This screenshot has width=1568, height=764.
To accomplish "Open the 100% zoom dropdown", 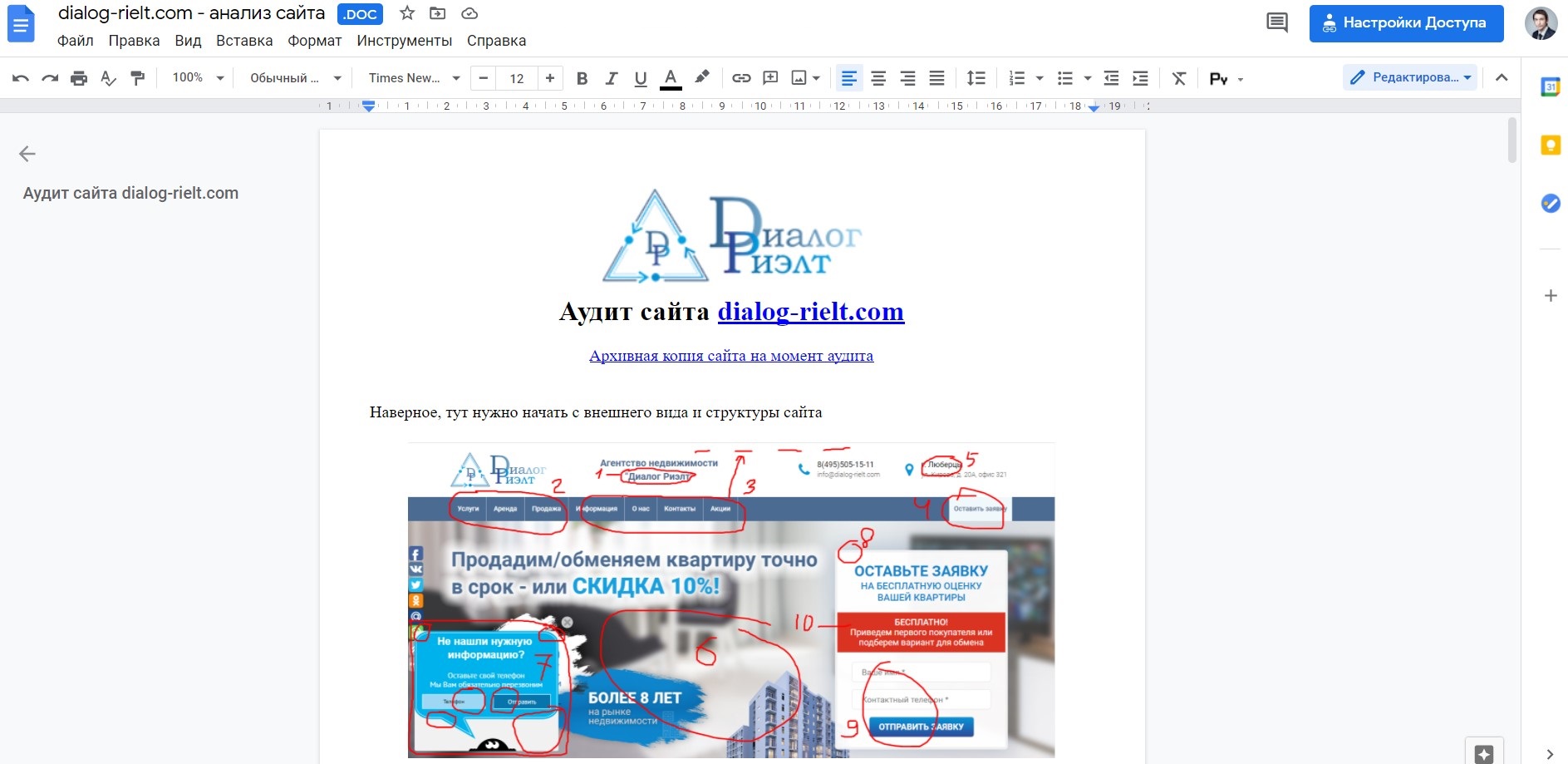I will (198, 78).
